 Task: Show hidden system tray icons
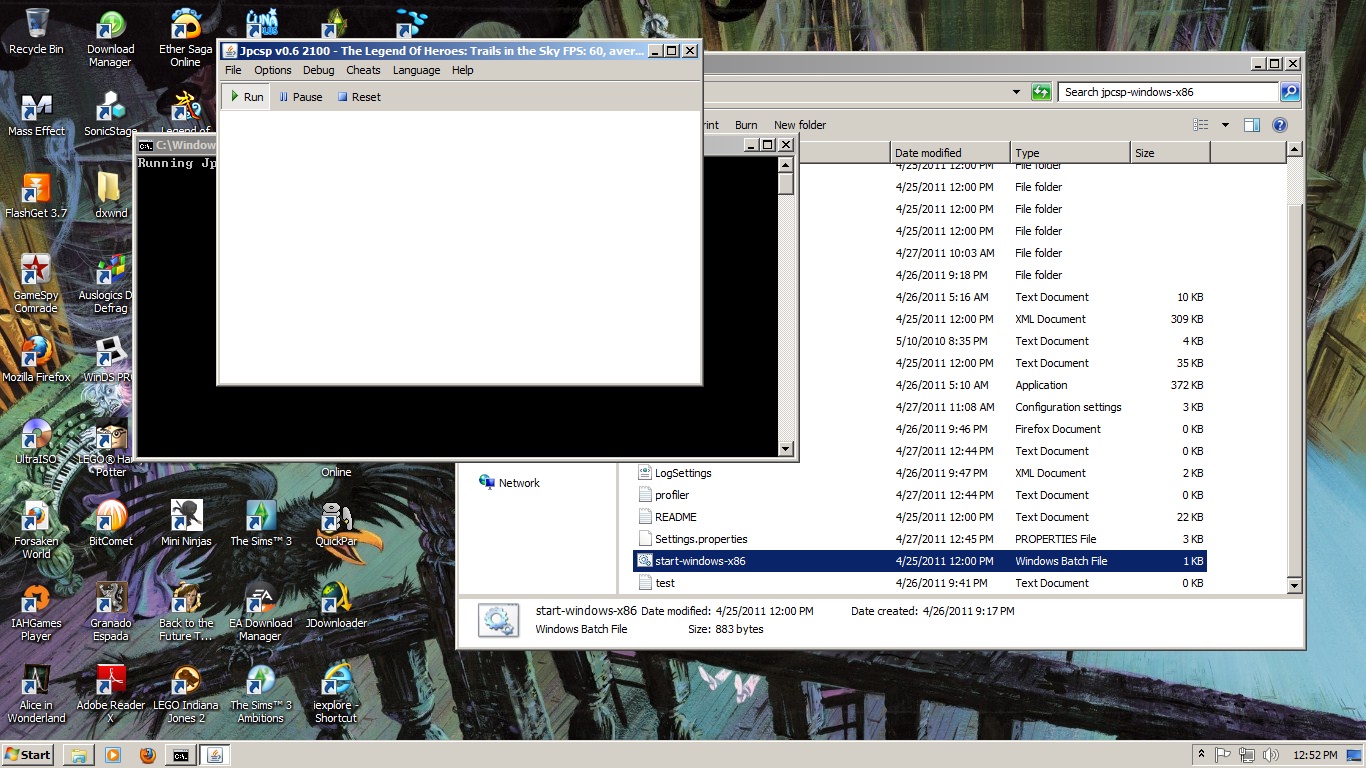coord(1201,755)
